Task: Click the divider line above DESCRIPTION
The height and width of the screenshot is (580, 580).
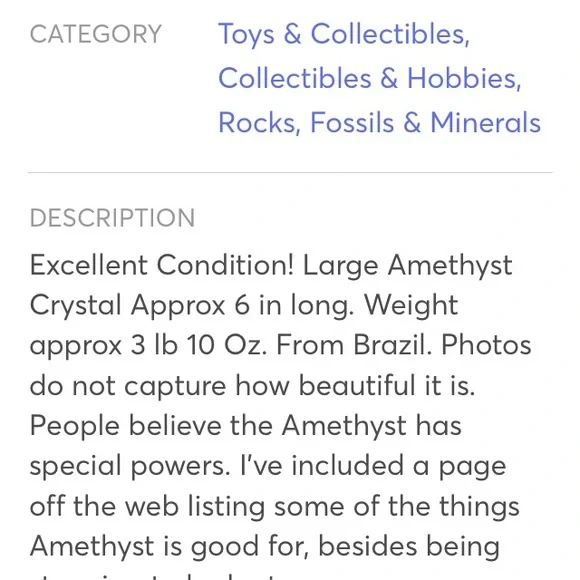Action: 290,172
